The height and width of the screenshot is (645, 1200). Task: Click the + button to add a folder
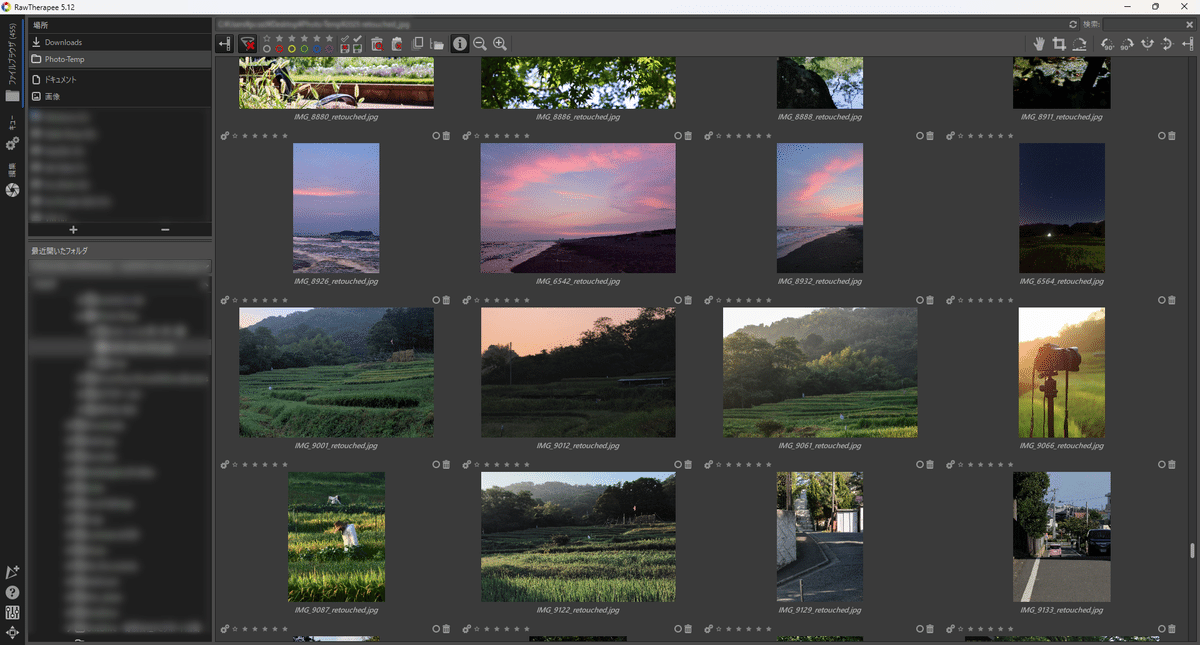click(x=73, y=230)
